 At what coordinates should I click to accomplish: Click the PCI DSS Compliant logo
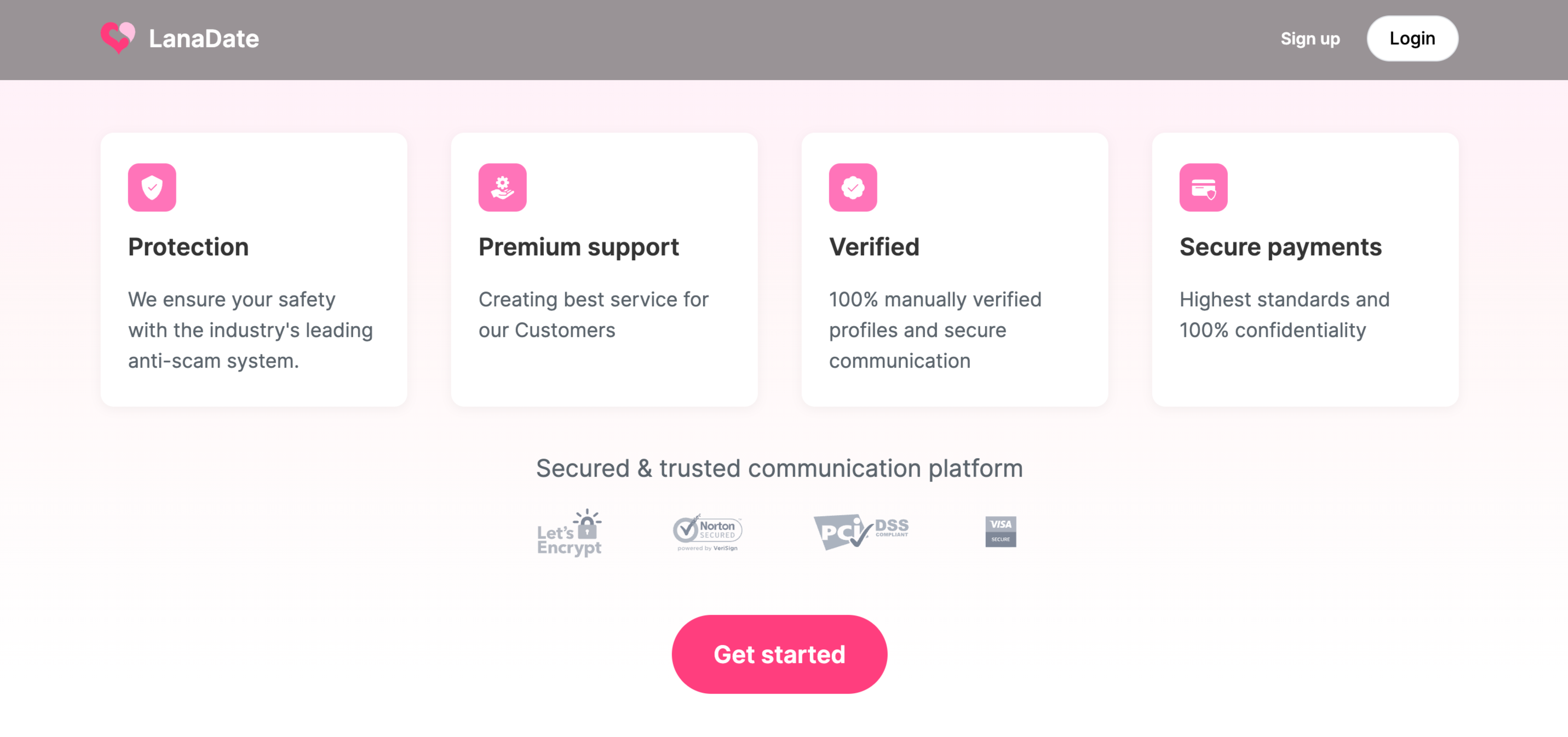861,531
